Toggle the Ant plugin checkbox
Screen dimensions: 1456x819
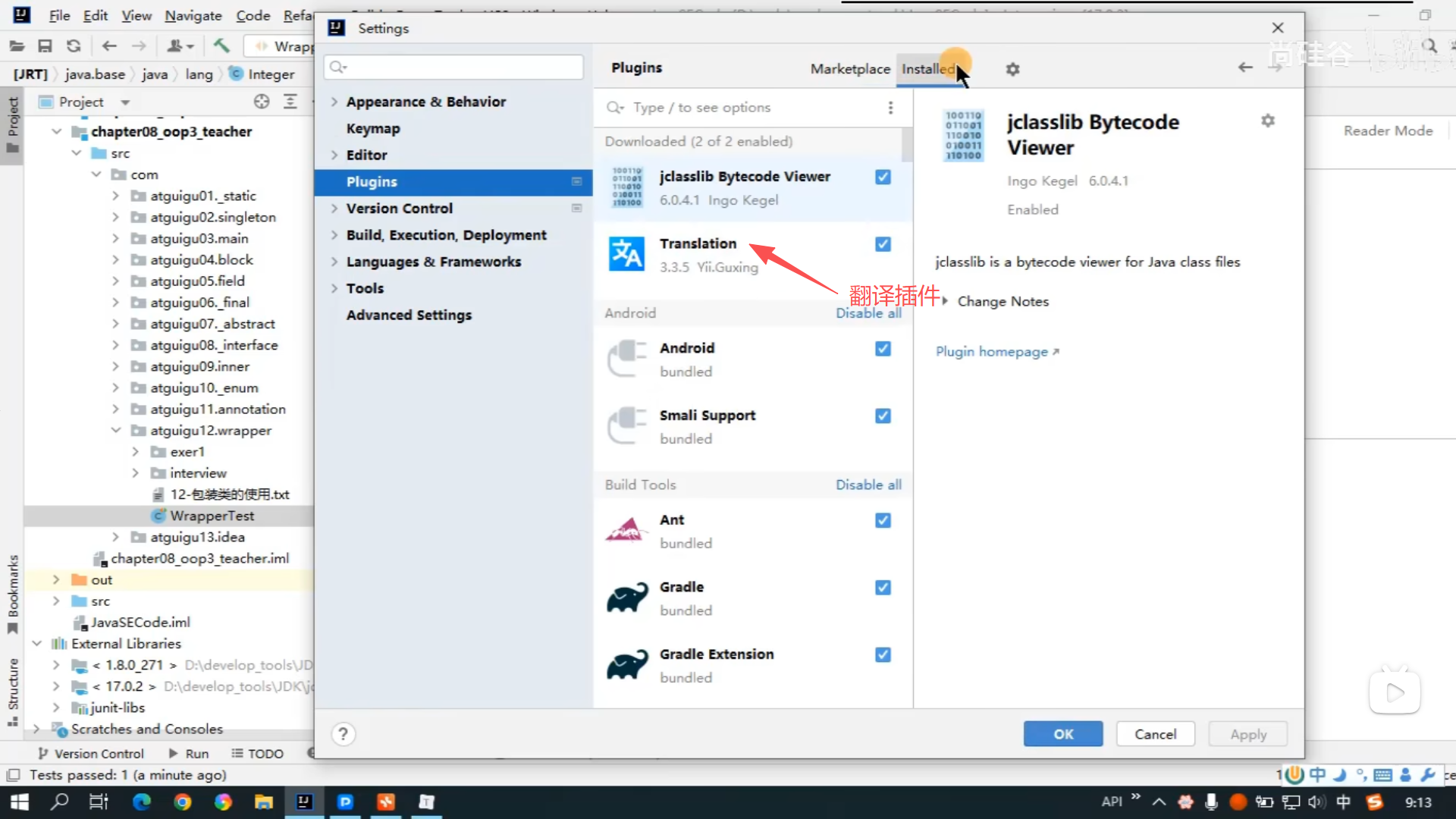coord(883,520)
